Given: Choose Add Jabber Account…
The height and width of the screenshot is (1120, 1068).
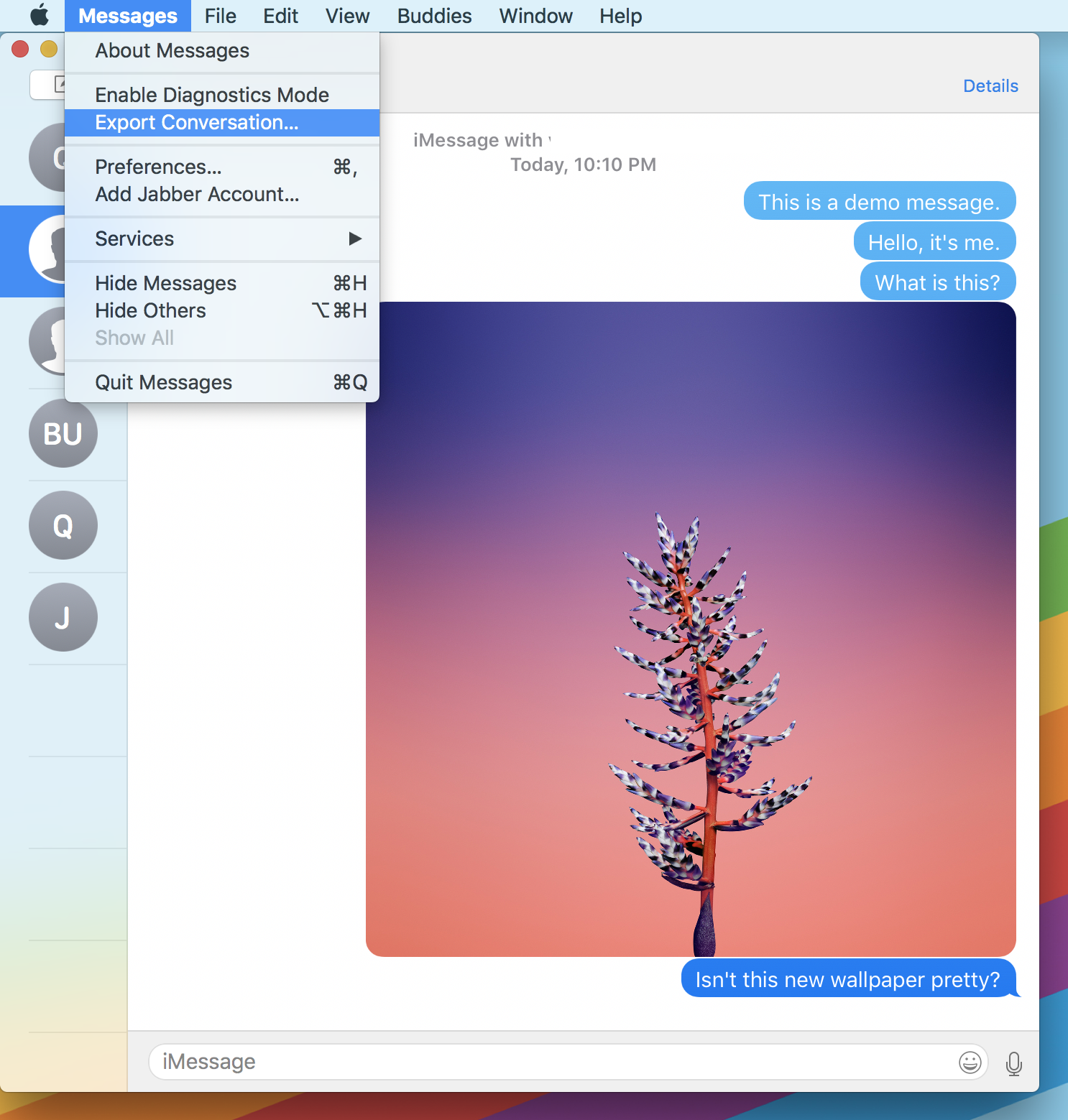Looking at the screenshot, I should pos(222,194).
